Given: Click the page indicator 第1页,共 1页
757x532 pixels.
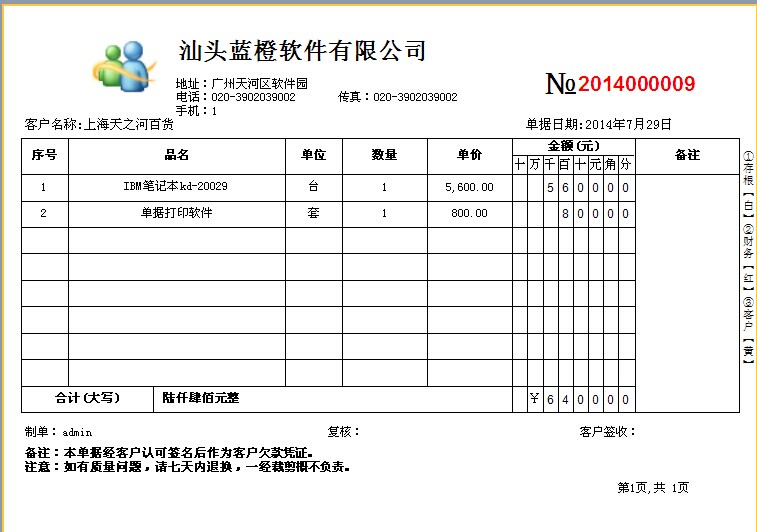Looking at the screenshot, I should tap(653, 488).
